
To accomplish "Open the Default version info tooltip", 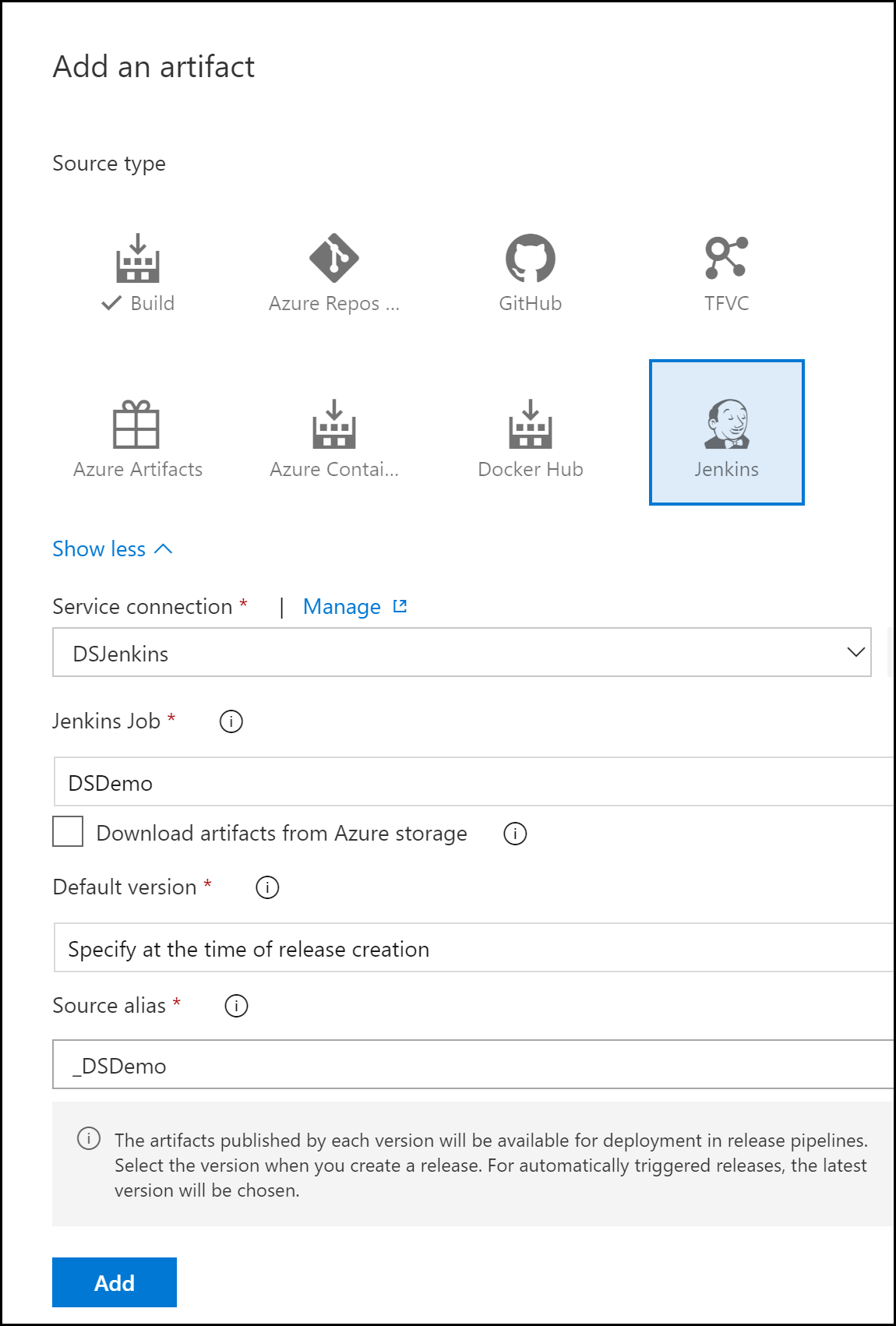I will (x=267, y=887).
